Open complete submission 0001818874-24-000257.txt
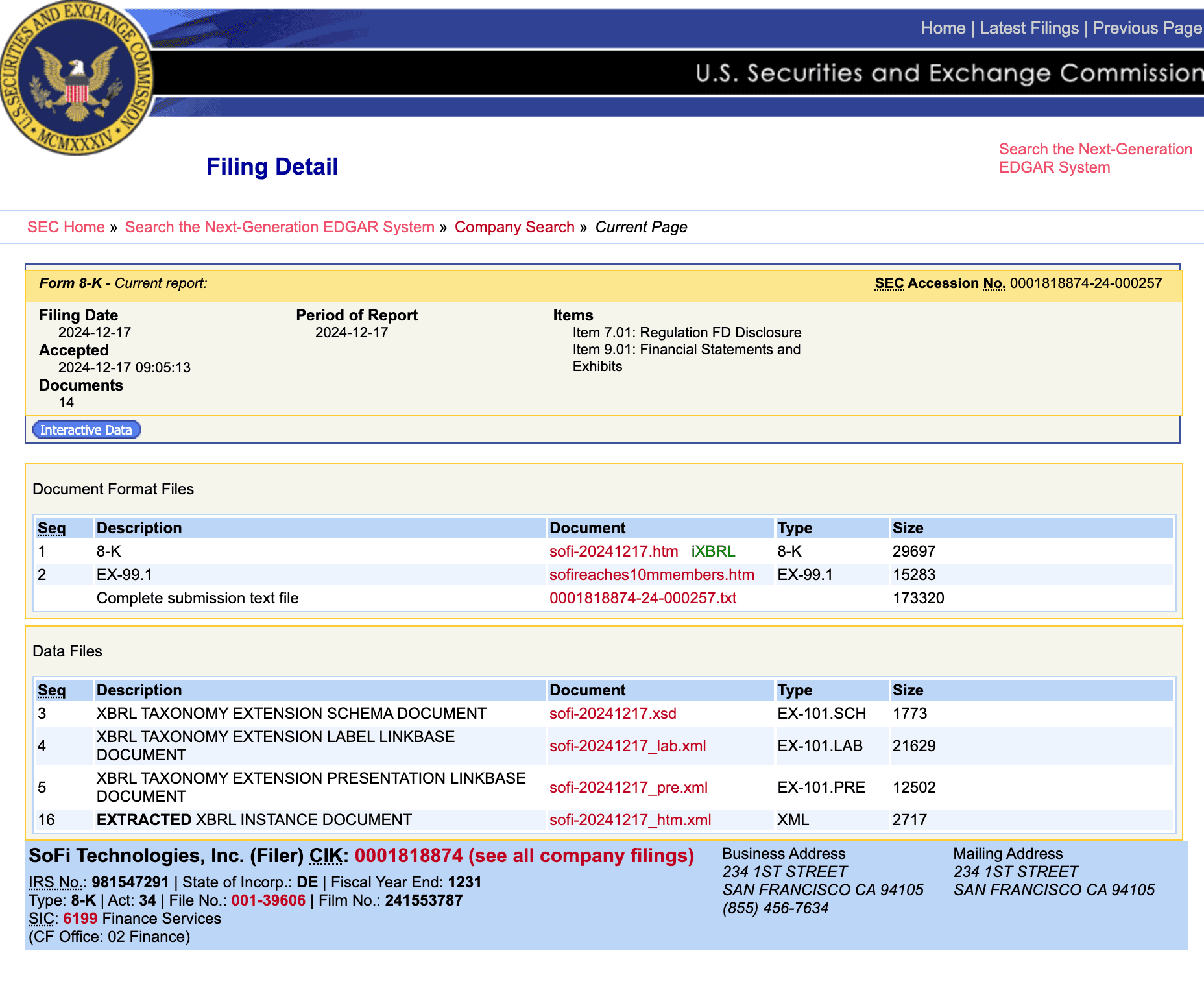1204x999 pixels. coord(643,598)
